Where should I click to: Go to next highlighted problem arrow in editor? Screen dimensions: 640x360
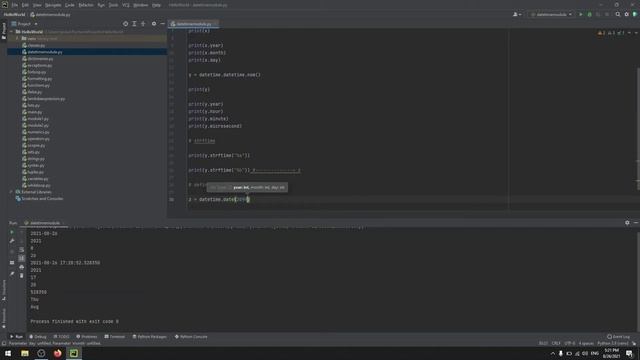click(x=636, y=33)
